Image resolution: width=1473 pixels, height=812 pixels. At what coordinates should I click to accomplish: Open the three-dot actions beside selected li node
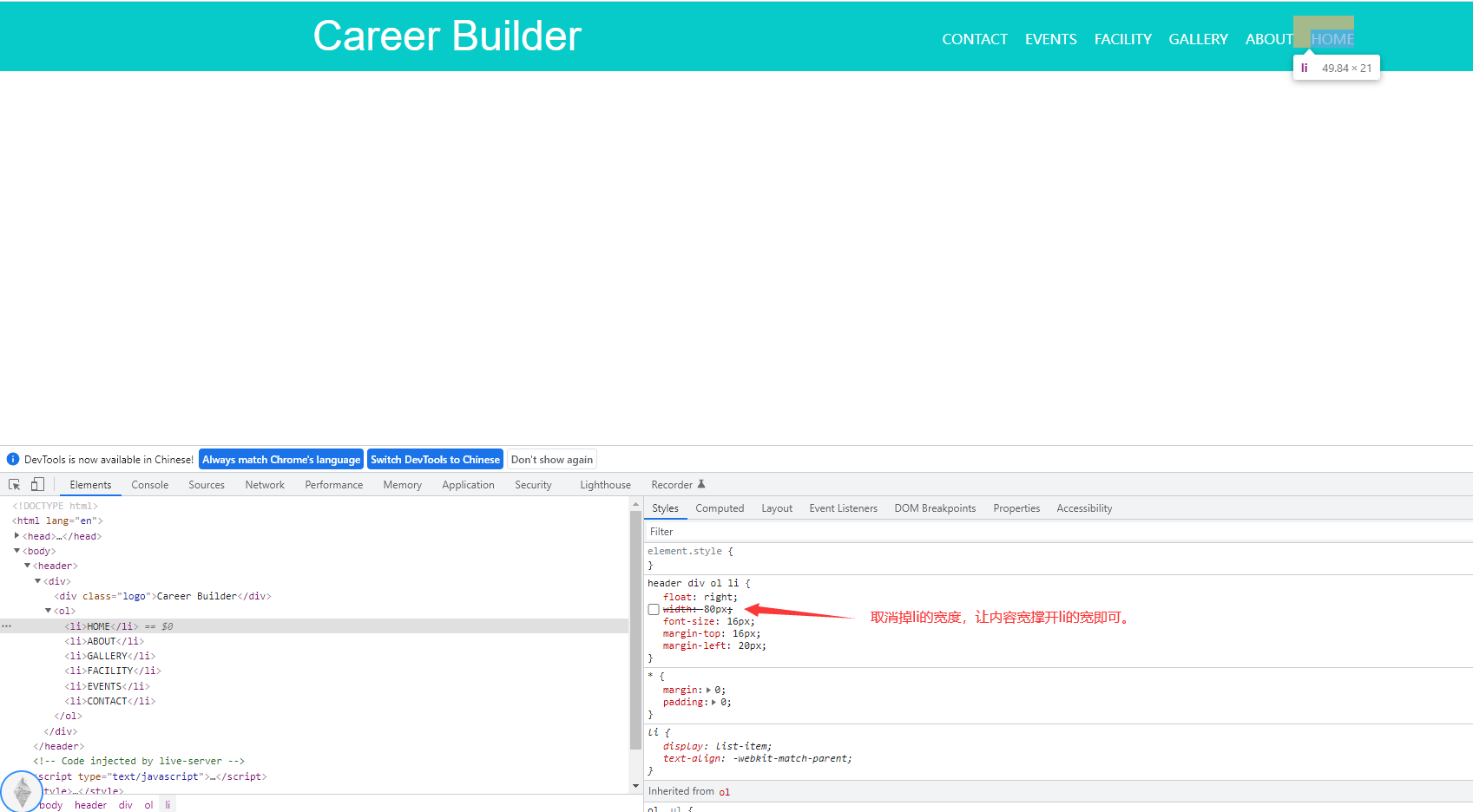click(x=7, y=626)
